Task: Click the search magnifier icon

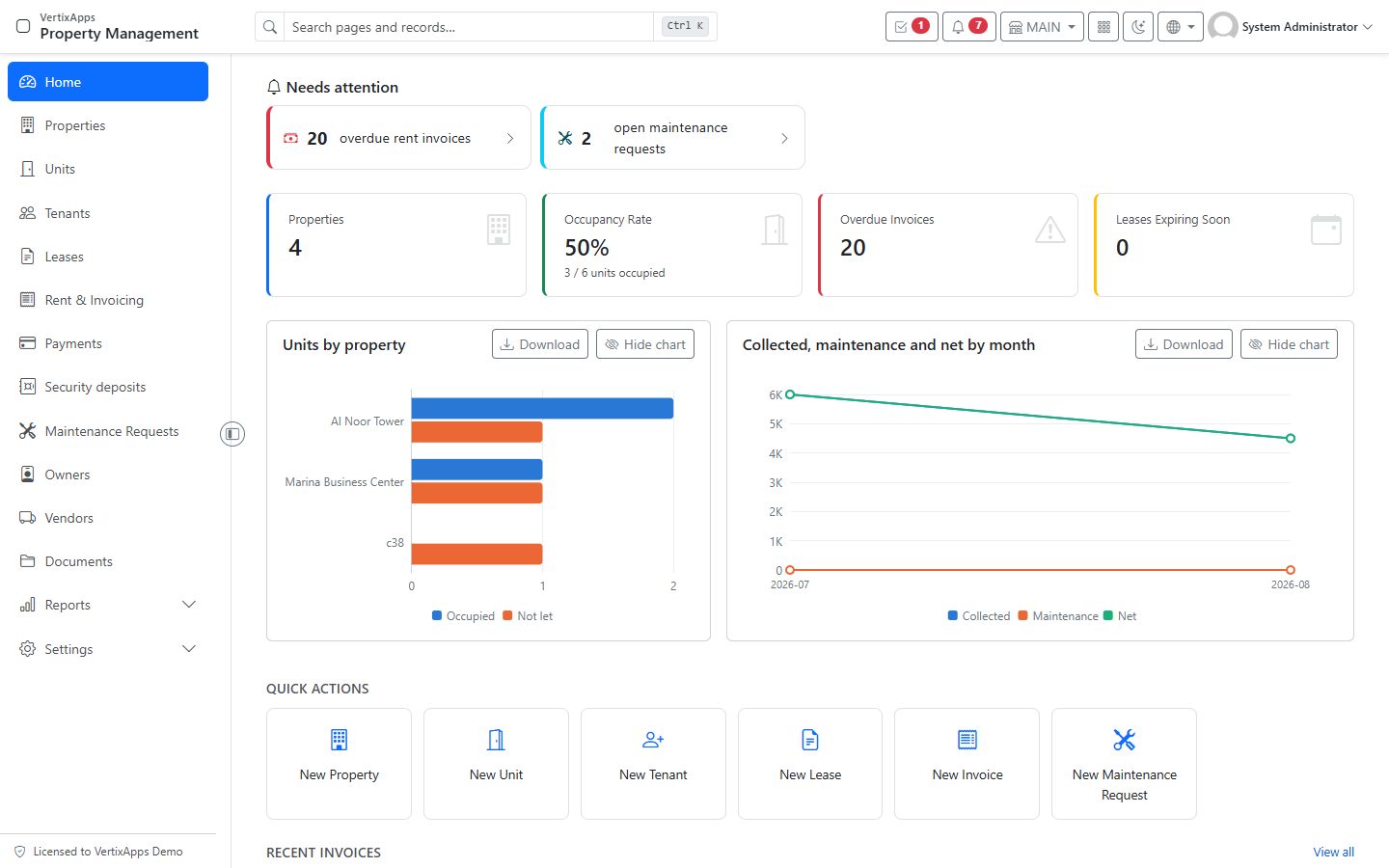Action: (x=270, y=27)
